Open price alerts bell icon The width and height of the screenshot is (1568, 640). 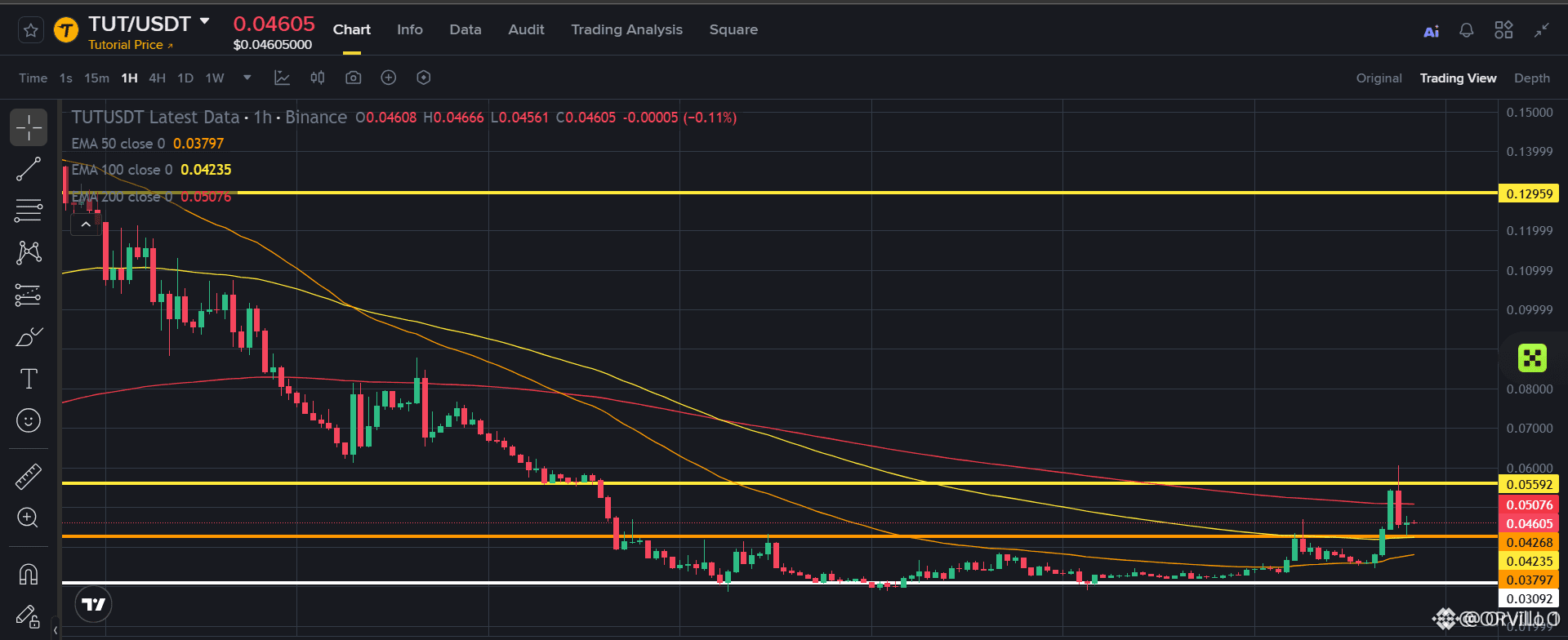(1467, 30)
